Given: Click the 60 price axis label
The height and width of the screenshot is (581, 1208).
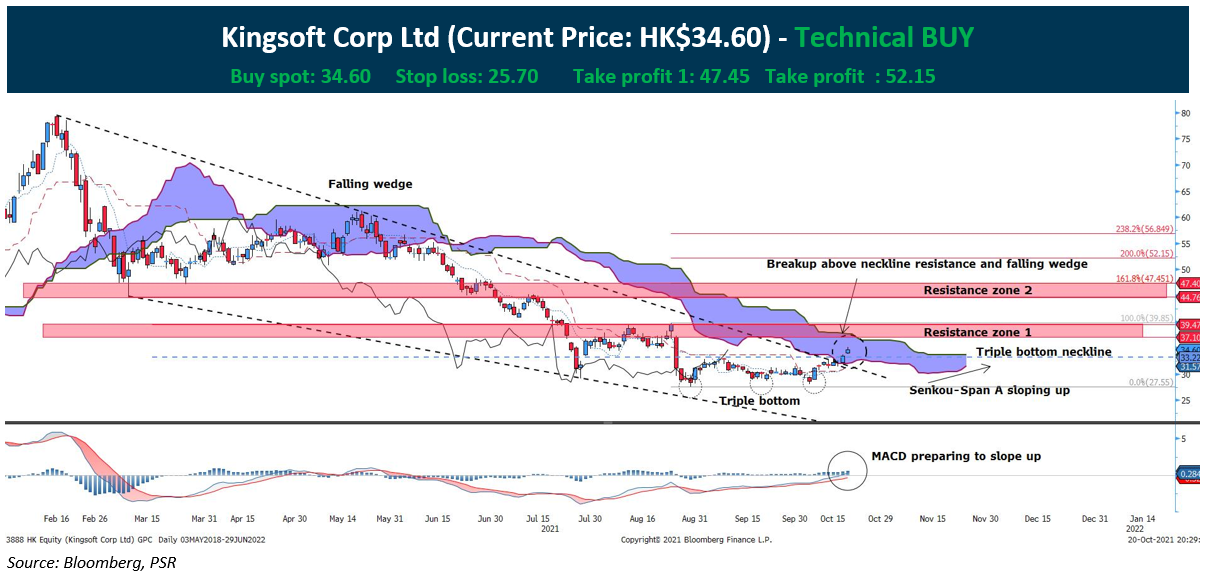Looking at the screenshot, I should pyautogui.click(x=1184, y=218).
